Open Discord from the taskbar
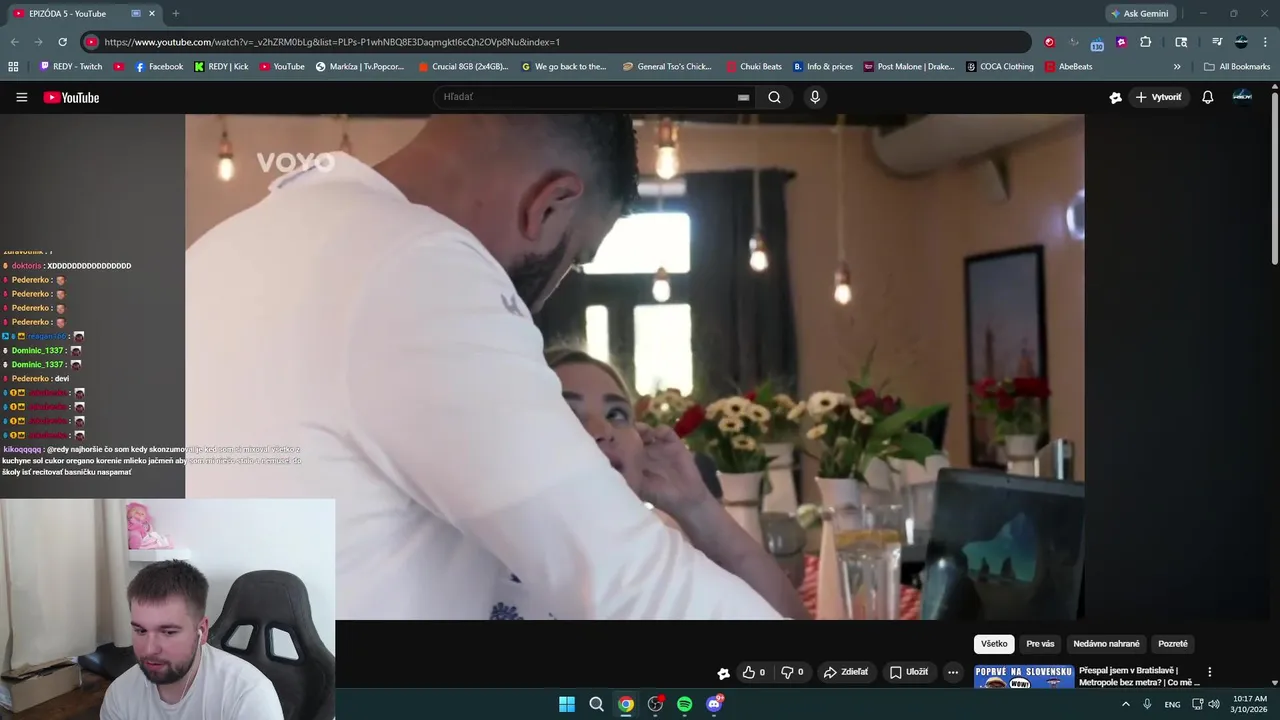 [x=714, y=704]
